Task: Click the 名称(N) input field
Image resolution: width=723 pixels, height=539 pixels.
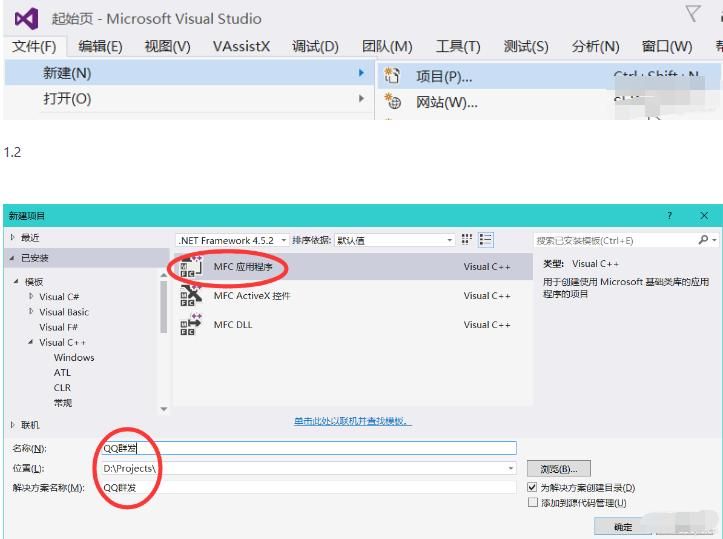Action: (308, 448)
